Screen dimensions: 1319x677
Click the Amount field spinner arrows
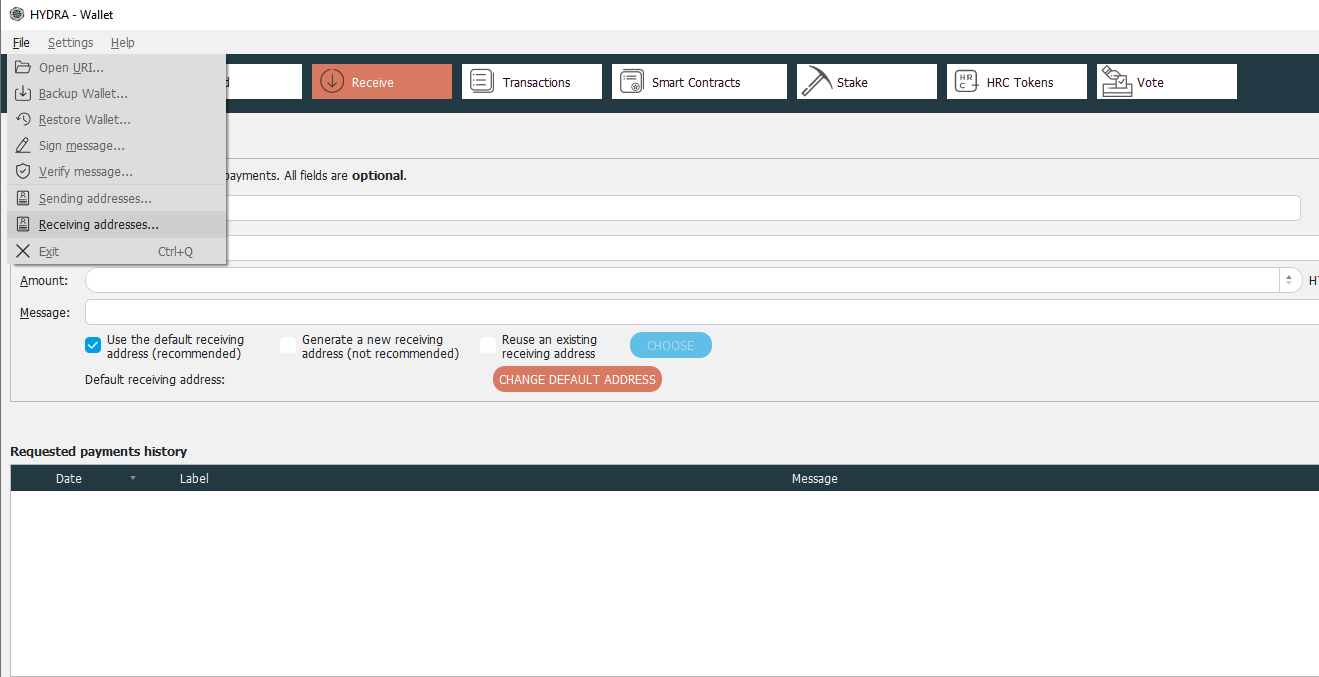[x=1290, y=281]
